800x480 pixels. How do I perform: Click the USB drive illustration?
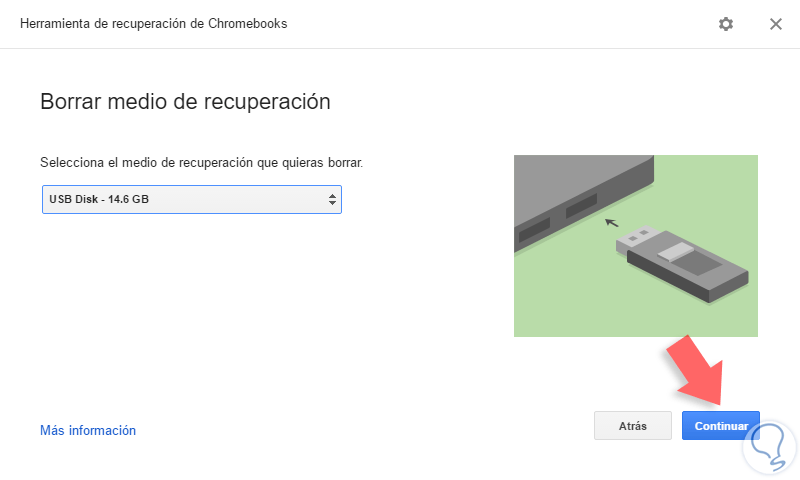(x=636, y=246)
